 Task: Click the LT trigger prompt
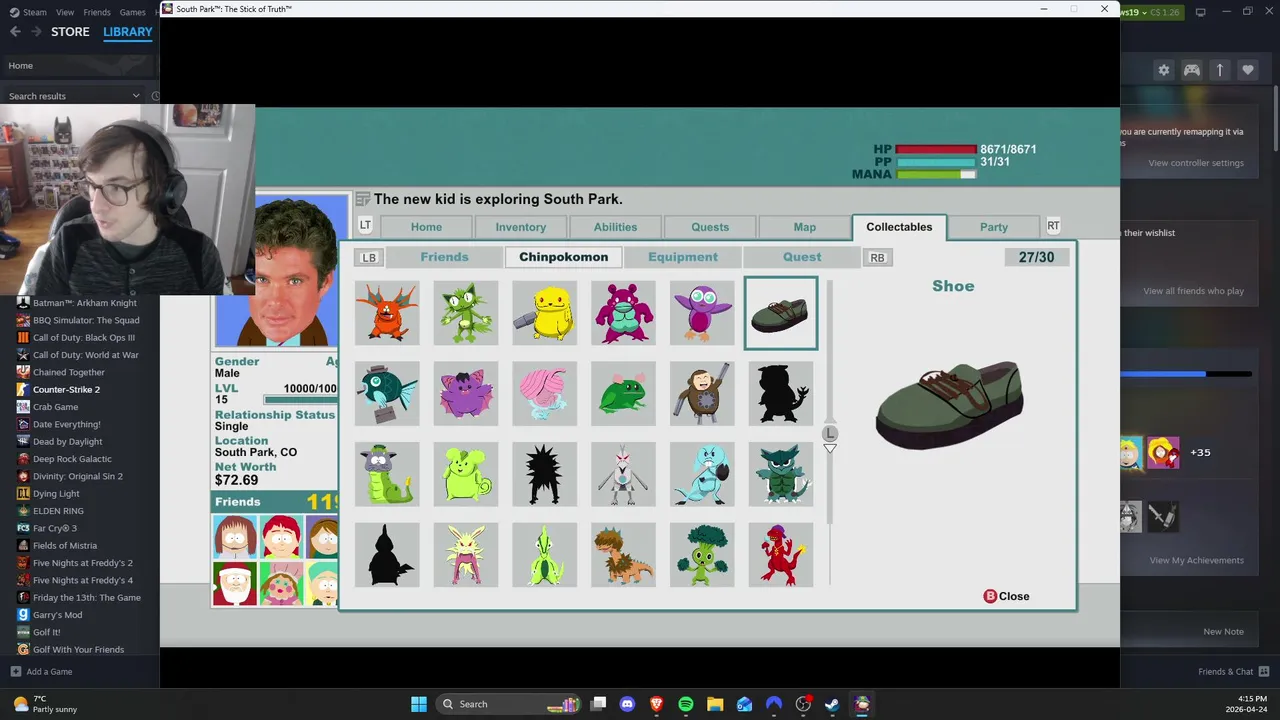[x=365, y=226]
